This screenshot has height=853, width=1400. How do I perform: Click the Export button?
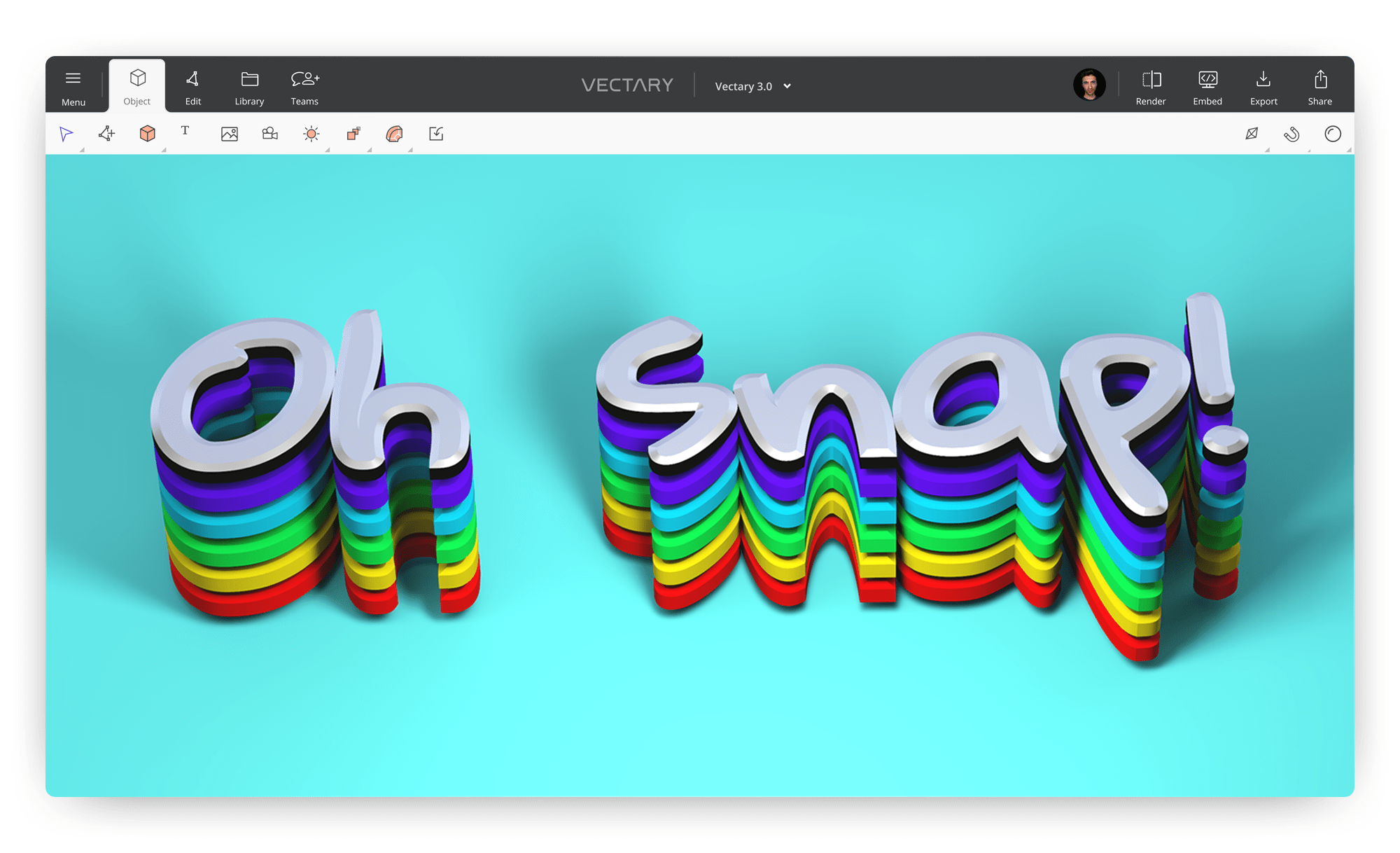point(1262,85)
